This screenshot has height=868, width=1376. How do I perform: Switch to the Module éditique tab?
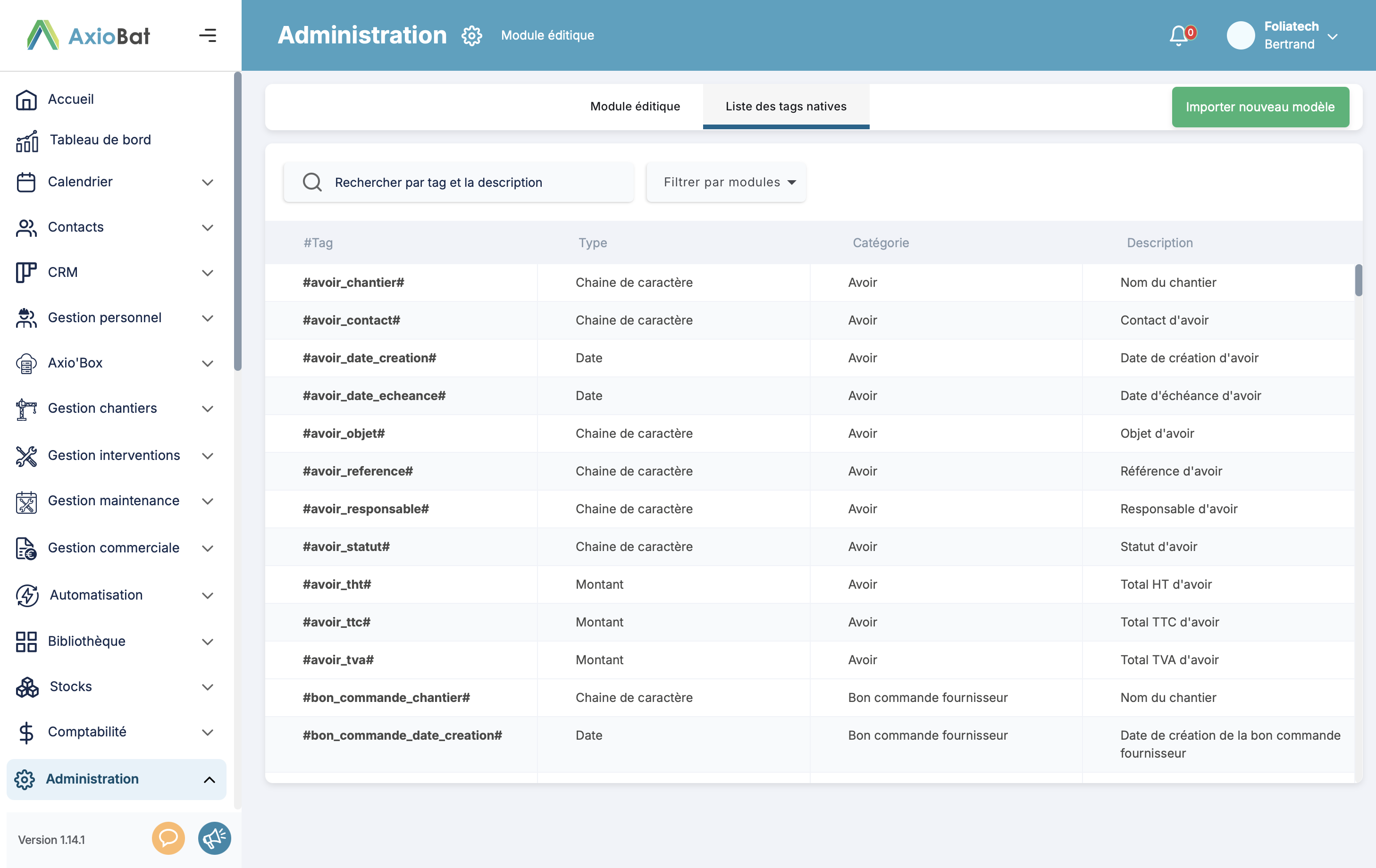635,106
